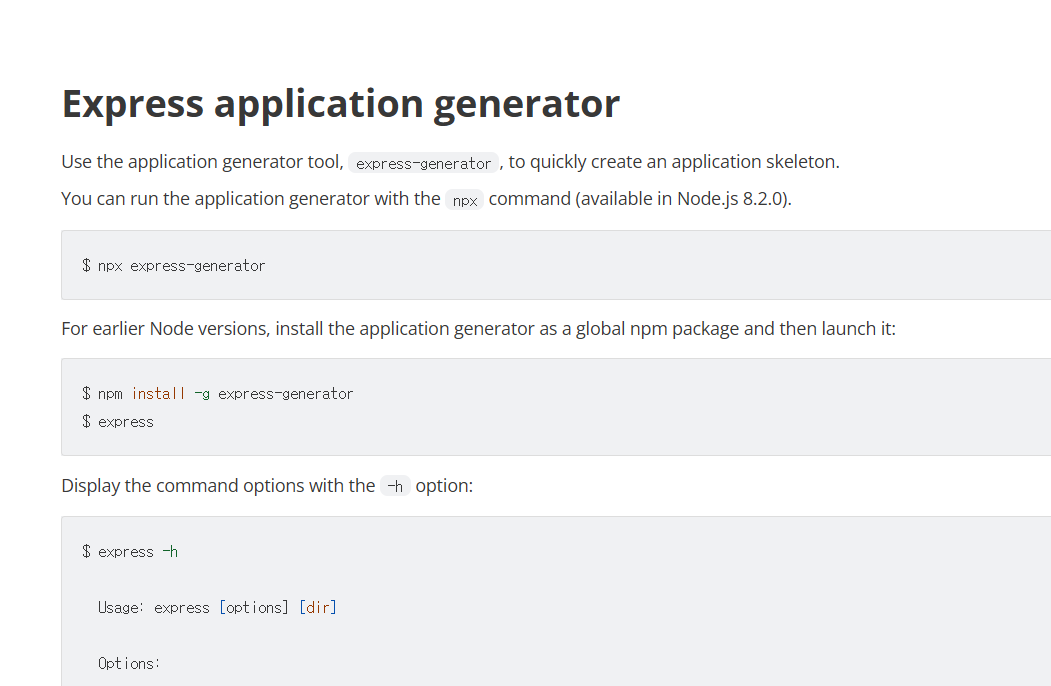Click the '$ express -h' command line

[x=130, y=552]
